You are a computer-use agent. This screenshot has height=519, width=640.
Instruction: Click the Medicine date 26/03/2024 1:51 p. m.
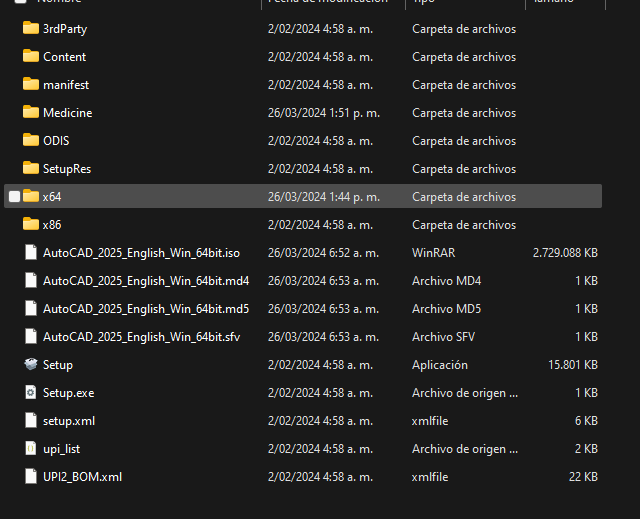point(324,113)
